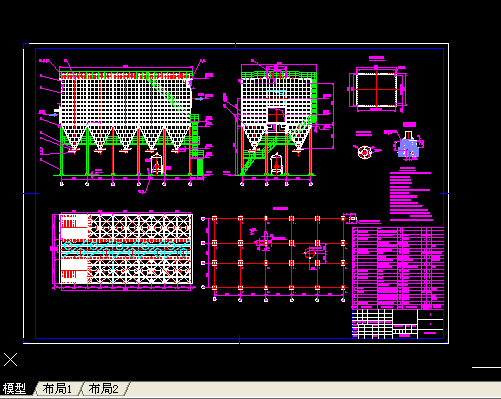
Task: Switch to the 模型 tab
Action: tap(15, 389)
